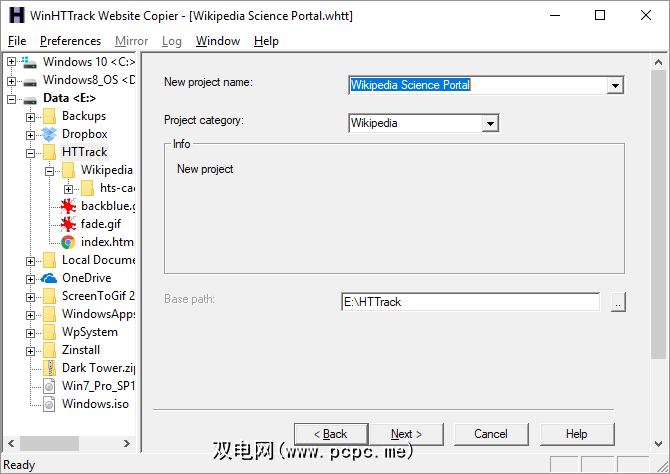Expand the WindowsApps folder node
The height and width of the screenshot is (474, 670).
(30, 315)
